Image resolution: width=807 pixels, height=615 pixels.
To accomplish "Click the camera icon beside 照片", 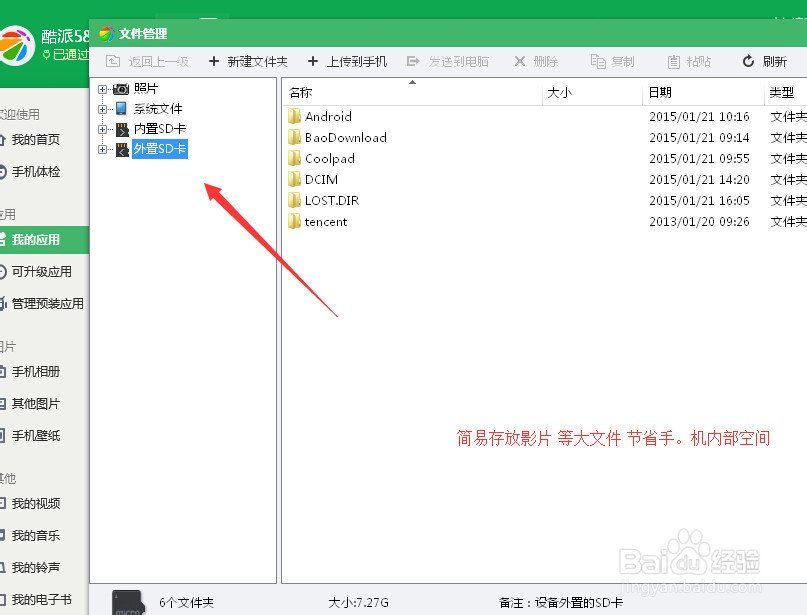I will (x=121, y=89).
